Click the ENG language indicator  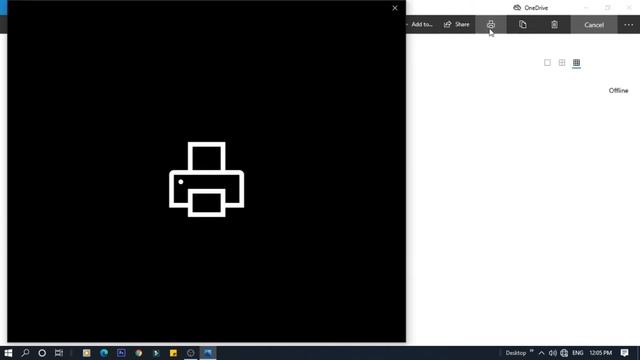(578, 353)
